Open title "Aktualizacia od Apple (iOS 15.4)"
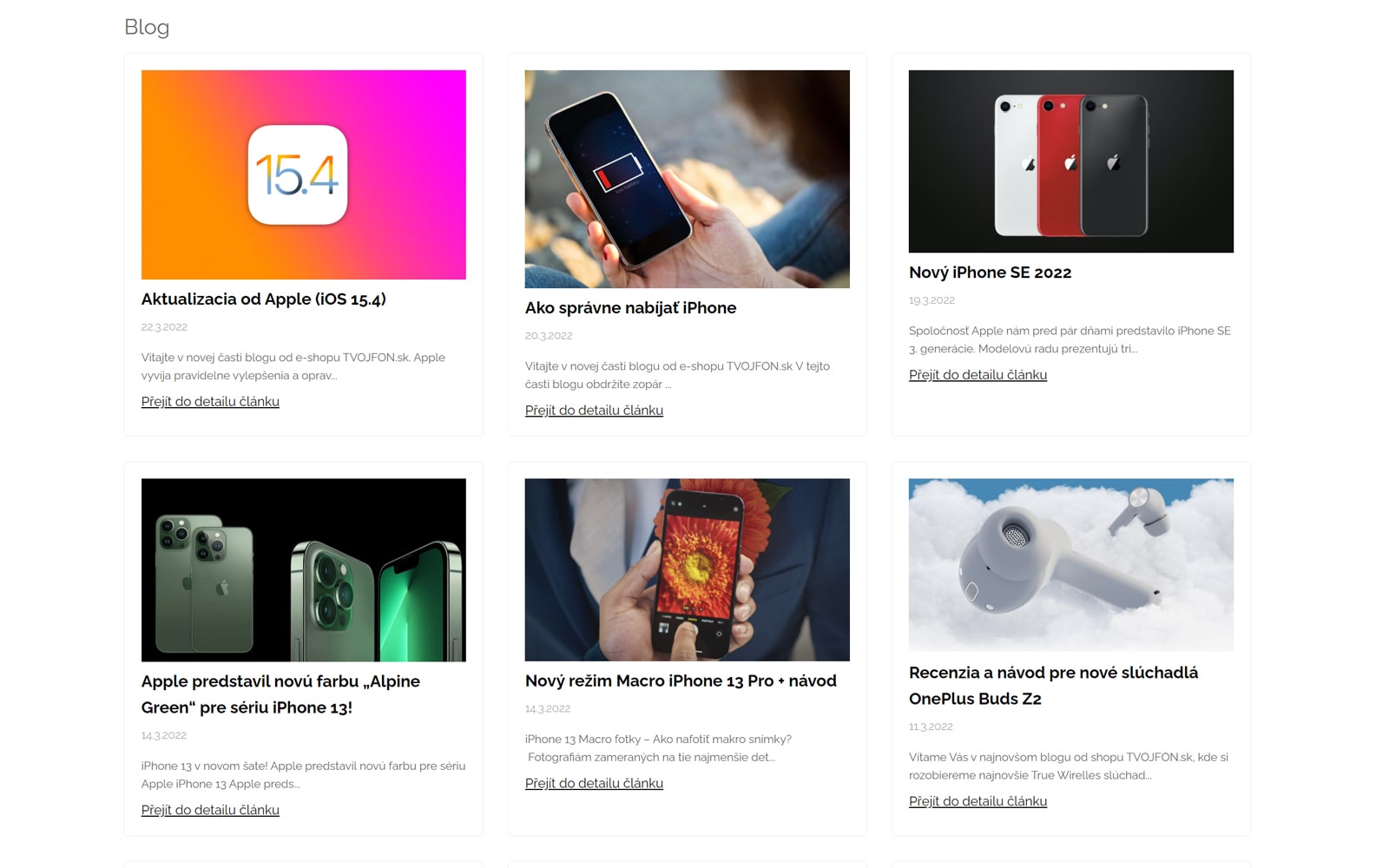This screenshot has height=868, width=1389. click(264, 299)
